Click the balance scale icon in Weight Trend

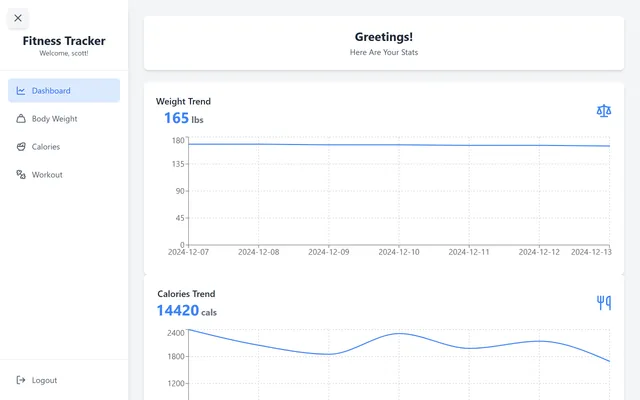point(604,111)
